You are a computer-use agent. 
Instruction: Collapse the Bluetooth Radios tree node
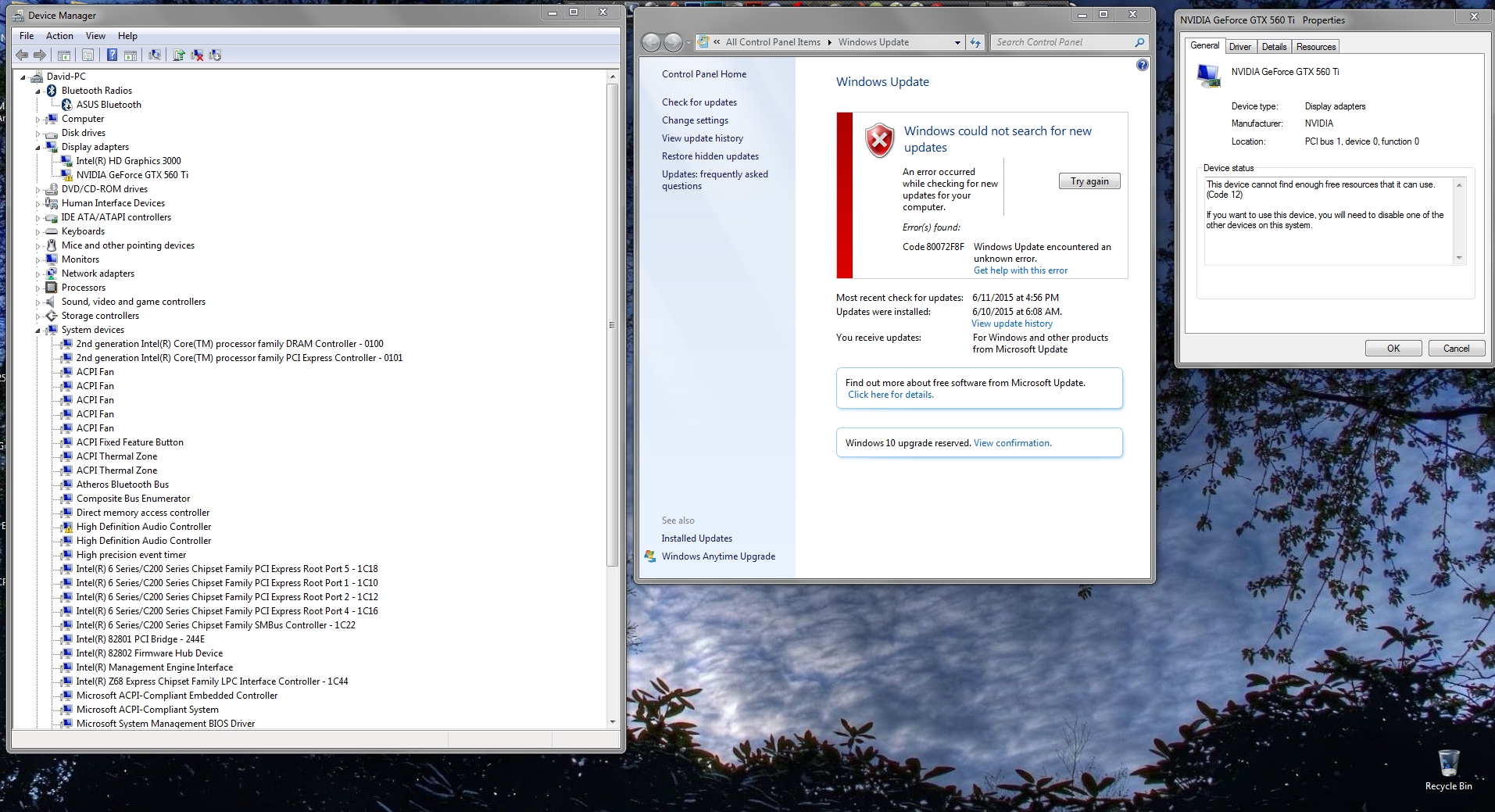[38, 91]
